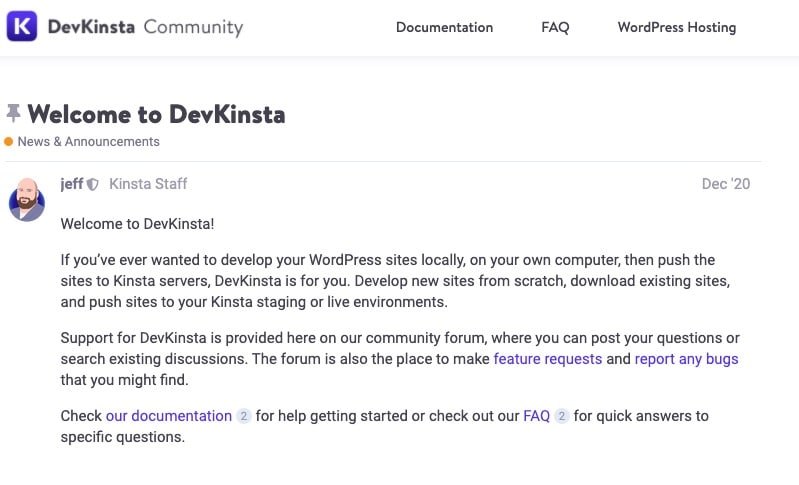Viewport: 799px width, 485px height.
Task: Go to WordPress Hosting in top navigation
Action: coord(677,27)
